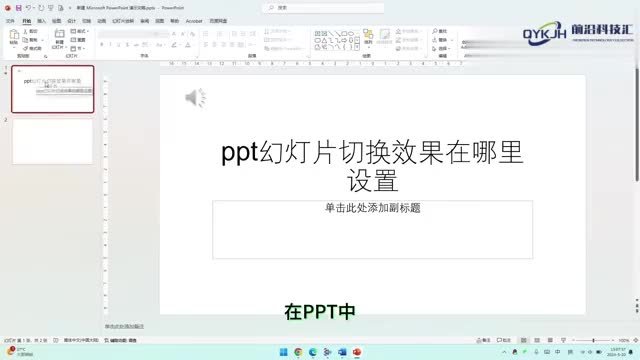Image resolution: width=640 pixels, height=360 pixels.
Task: Open Microsoft Edge from the taskbar
Action: tap(313, 352)
